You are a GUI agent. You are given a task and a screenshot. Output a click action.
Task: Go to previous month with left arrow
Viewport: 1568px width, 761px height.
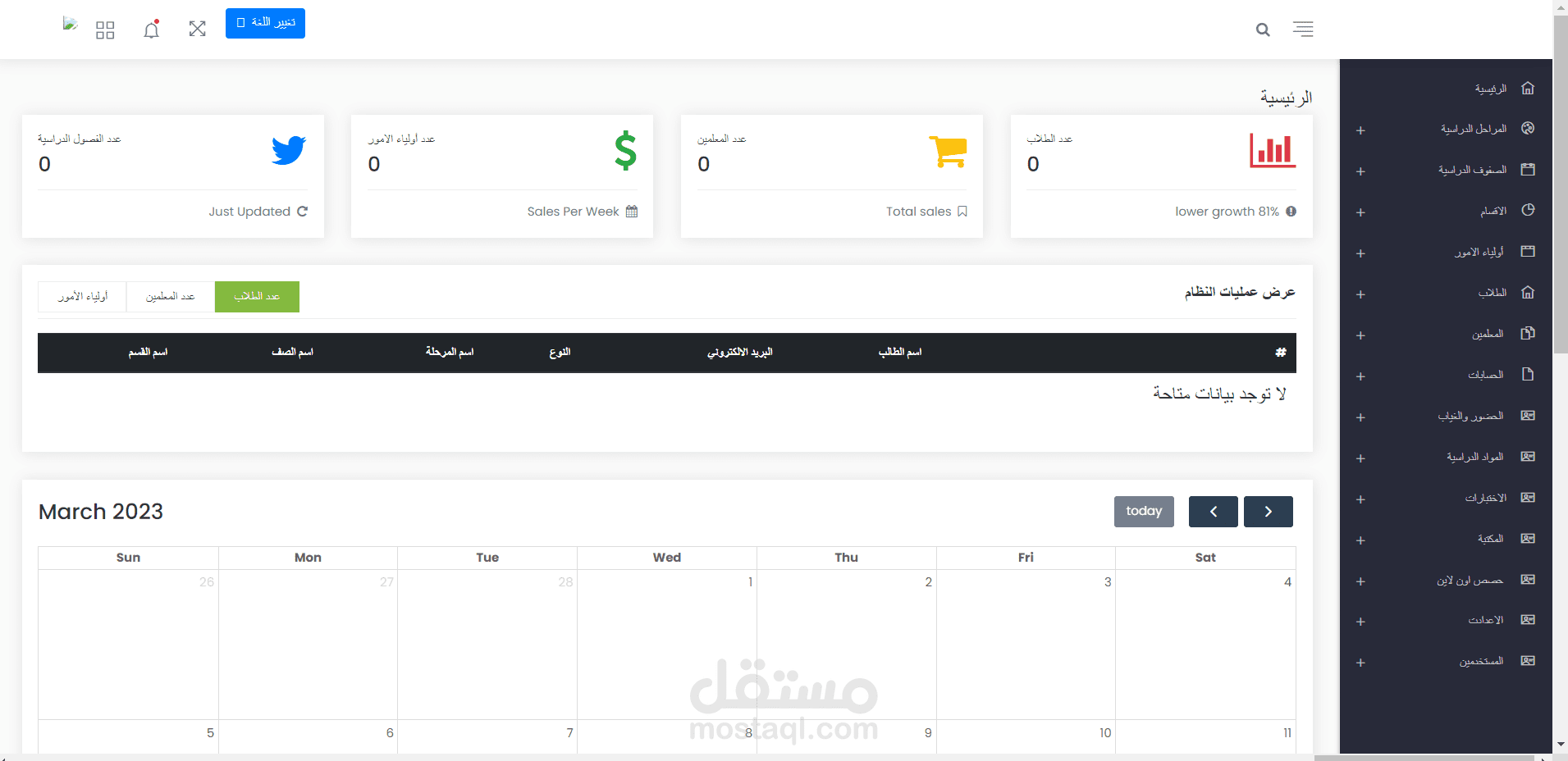tap(1214, 511)
